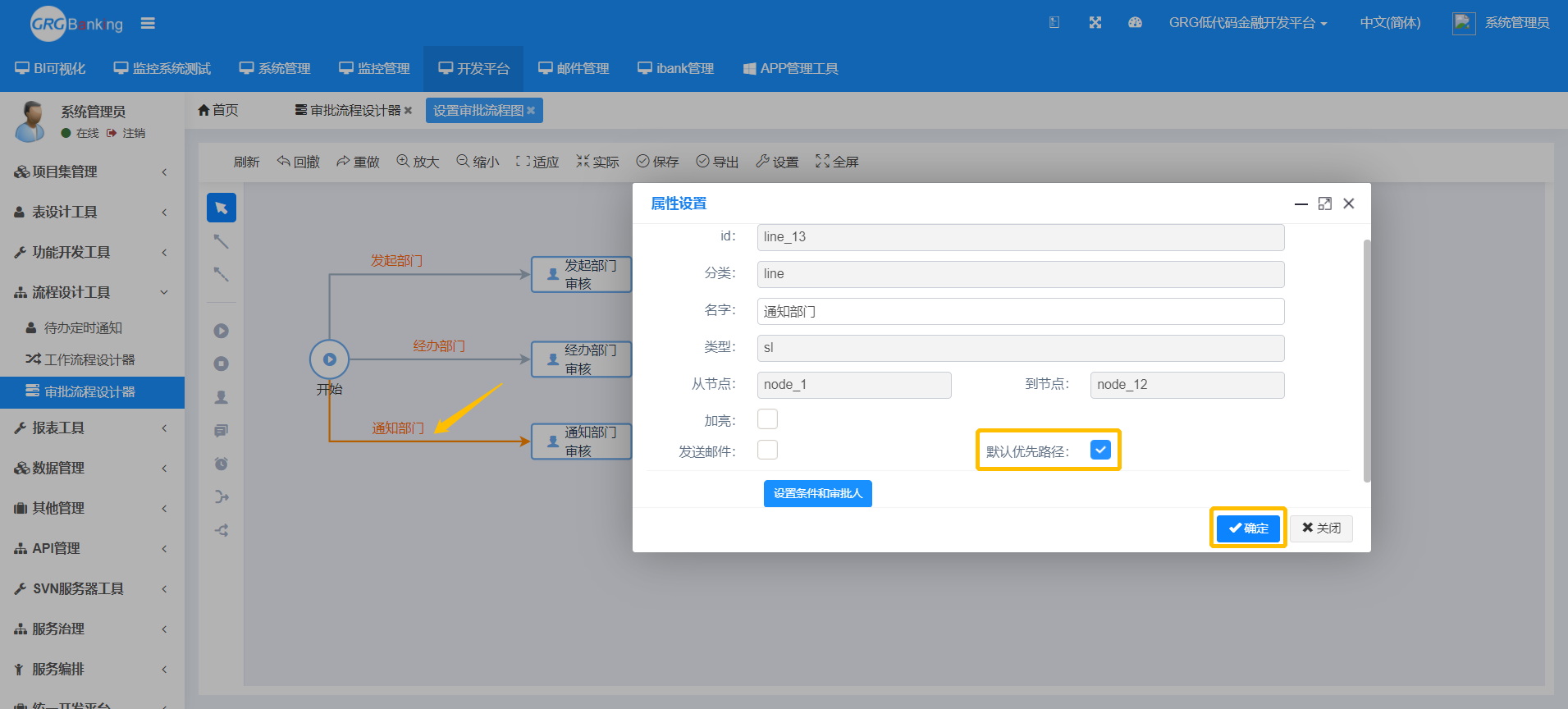1568x709 pixels.
Task: Expand the 其他管理 sidebar menu
Action: [92, 508]
